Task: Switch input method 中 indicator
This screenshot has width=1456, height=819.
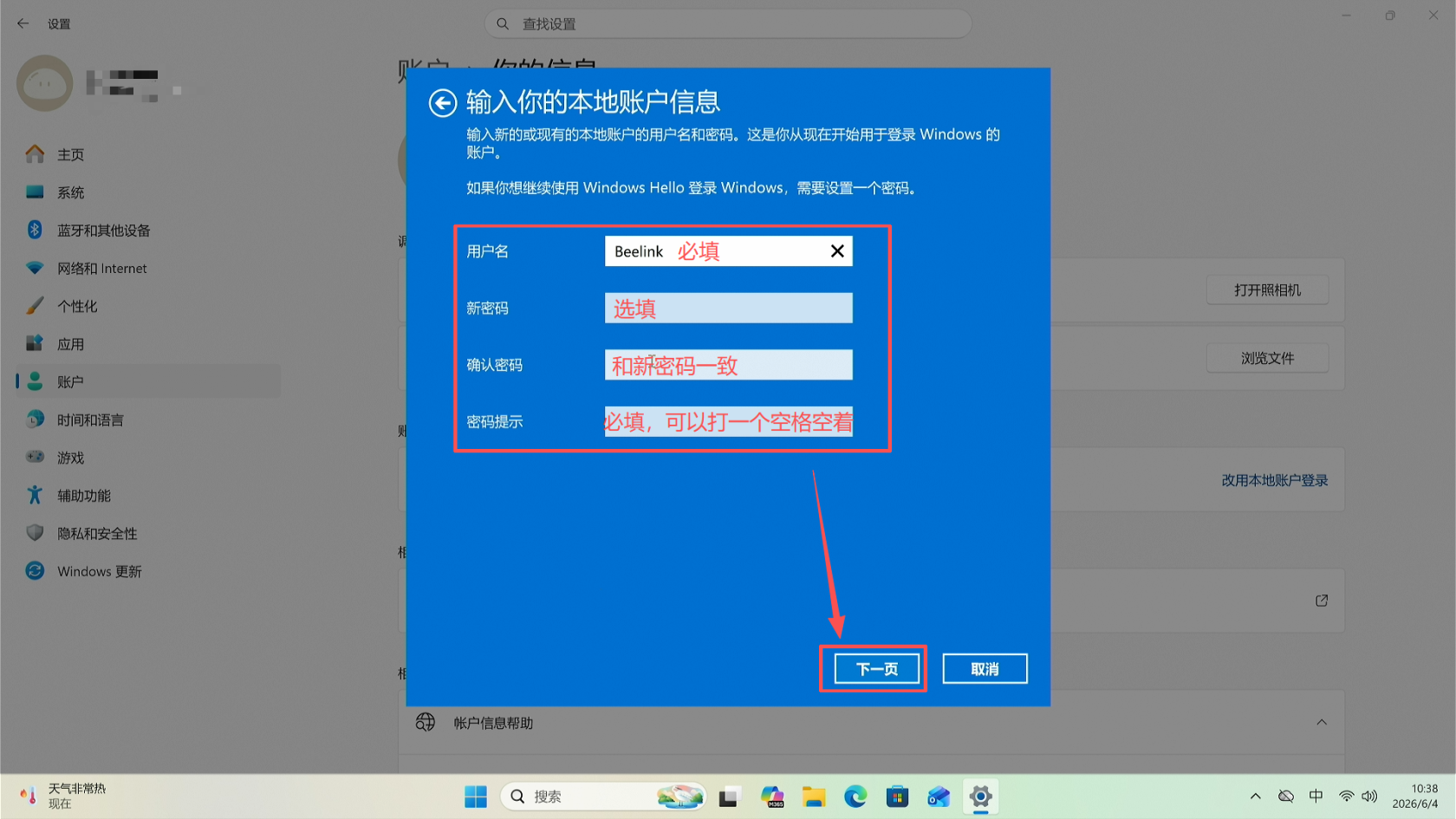Action: [1316, 796]
